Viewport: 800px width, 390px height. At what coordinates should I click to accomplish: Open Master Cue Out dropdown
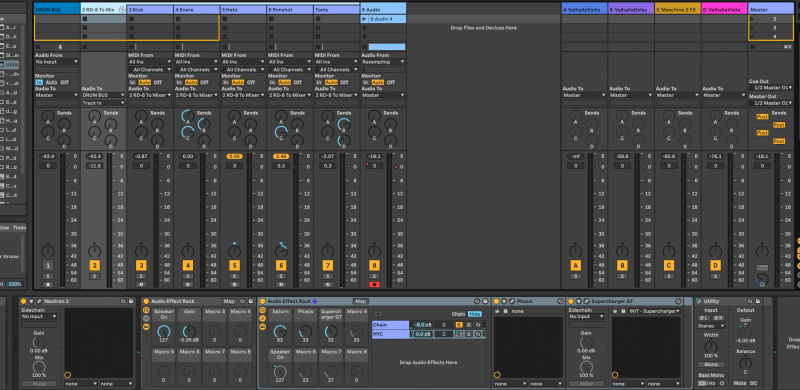[x=770, y=88]
